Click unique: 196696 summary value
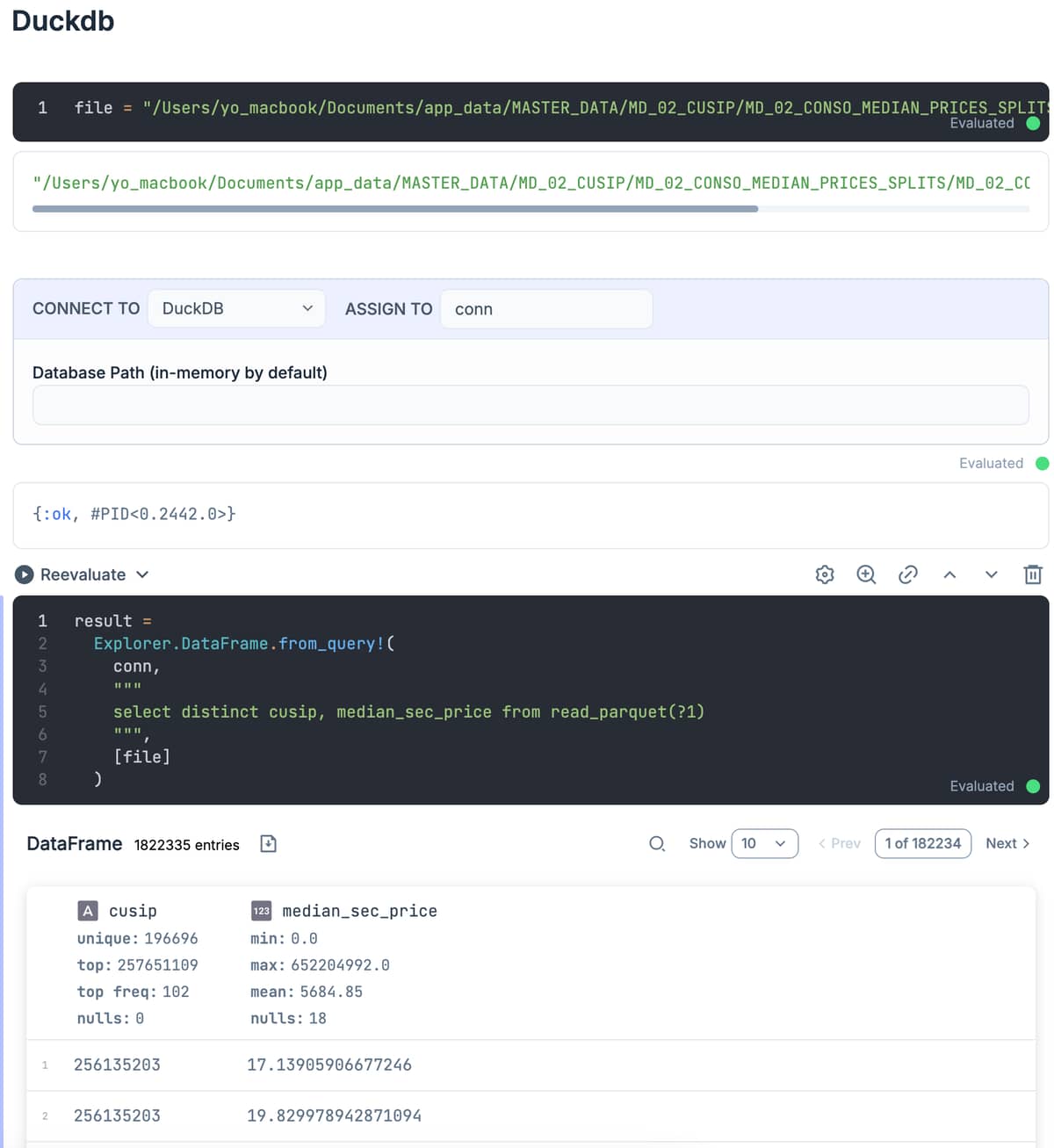The image size is (1054, 1148). pyautogui.click(x=138, y=938)
